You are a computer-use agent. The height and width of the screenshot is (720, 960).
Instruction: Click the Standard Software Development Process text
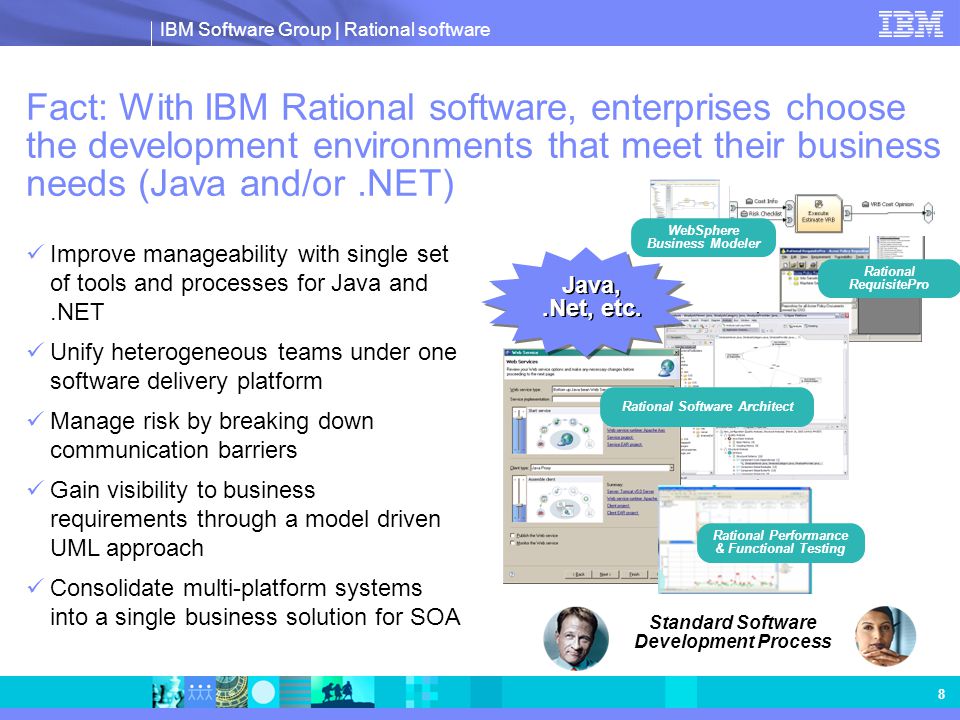point(733,632)
